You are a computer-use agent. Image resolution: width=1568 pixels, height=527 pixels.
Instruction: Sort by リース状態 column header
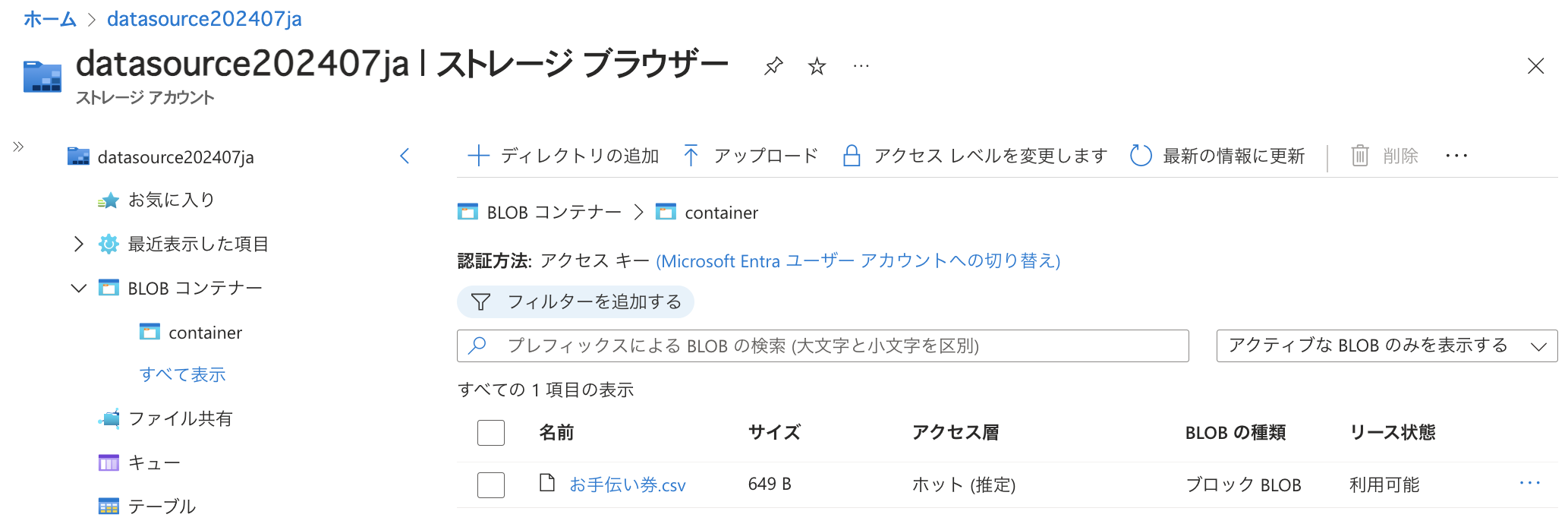1393,433
